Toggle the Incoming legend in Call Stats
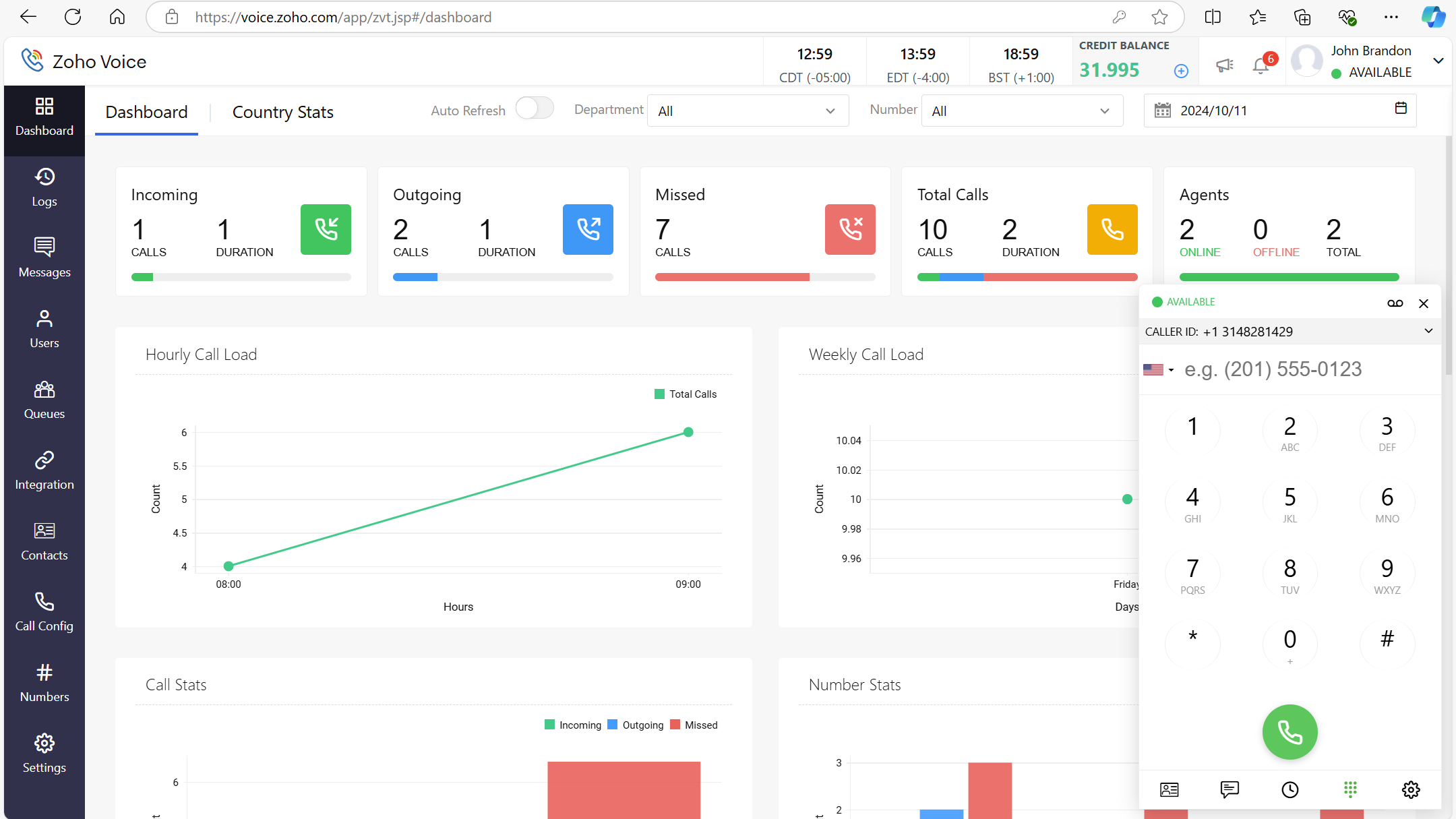Image resolution: width=1456 pixels, height=819 pixels. 573,725
